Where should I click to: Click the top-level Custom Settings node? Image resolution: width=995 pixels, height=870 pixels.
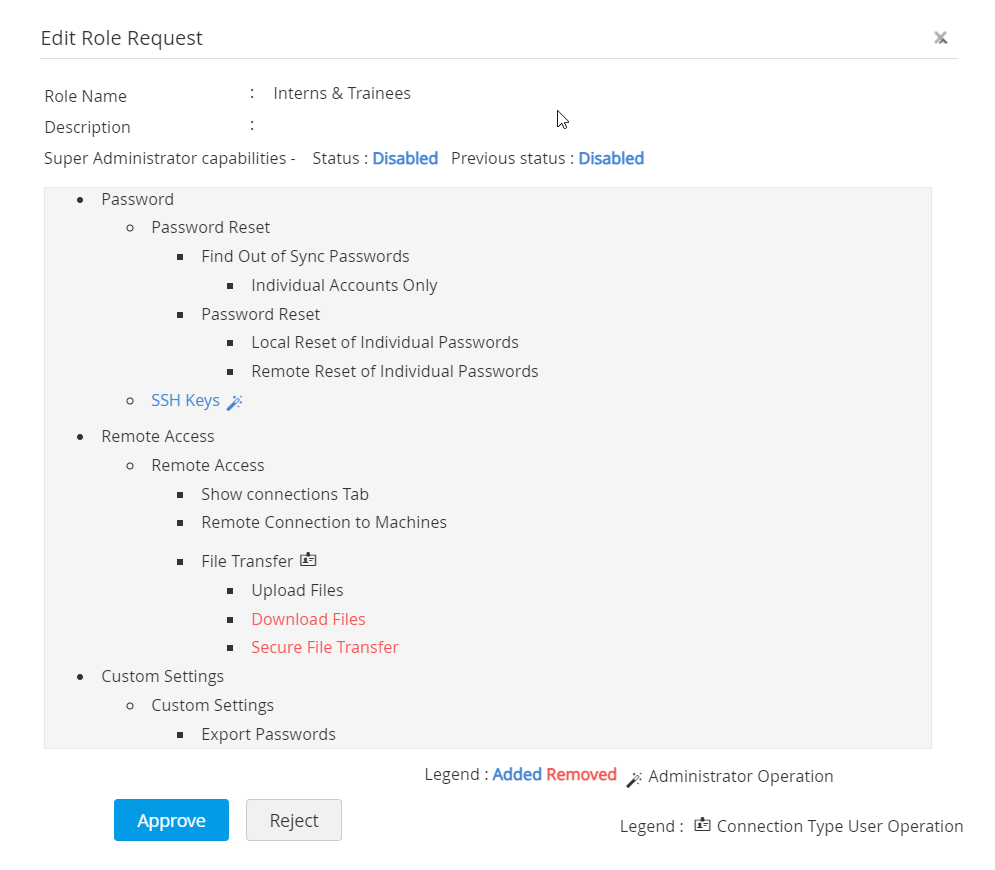click(162, 676)
